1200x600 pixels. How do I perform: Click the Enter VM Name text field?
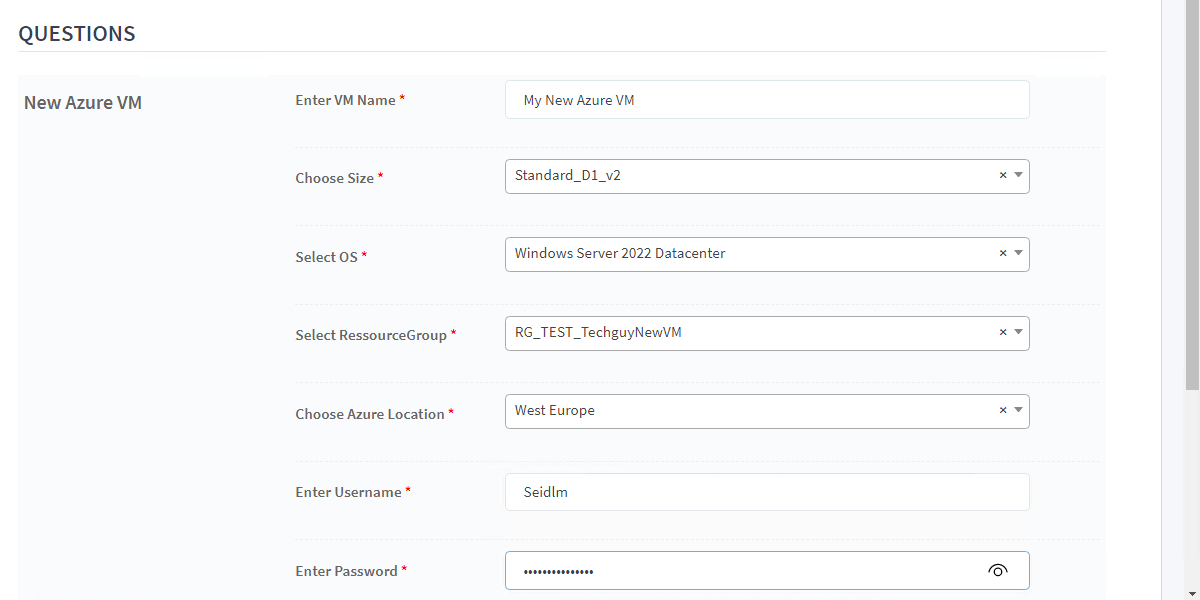click(x=766, y=100)
